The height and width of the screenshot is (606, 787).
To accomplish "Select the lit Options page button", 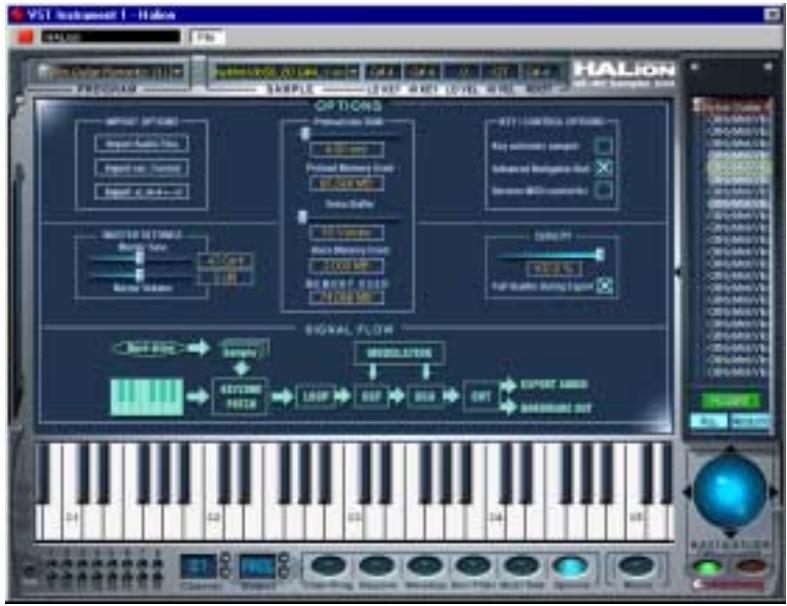I will point(571,566).
